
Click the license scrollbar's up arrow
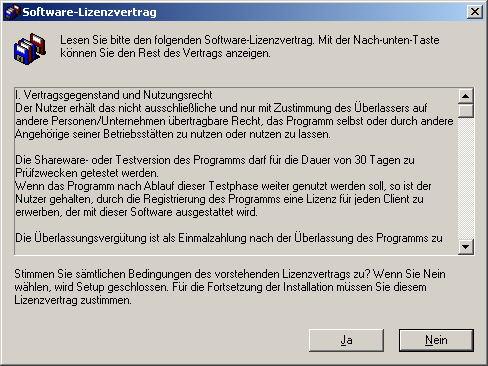466,96
